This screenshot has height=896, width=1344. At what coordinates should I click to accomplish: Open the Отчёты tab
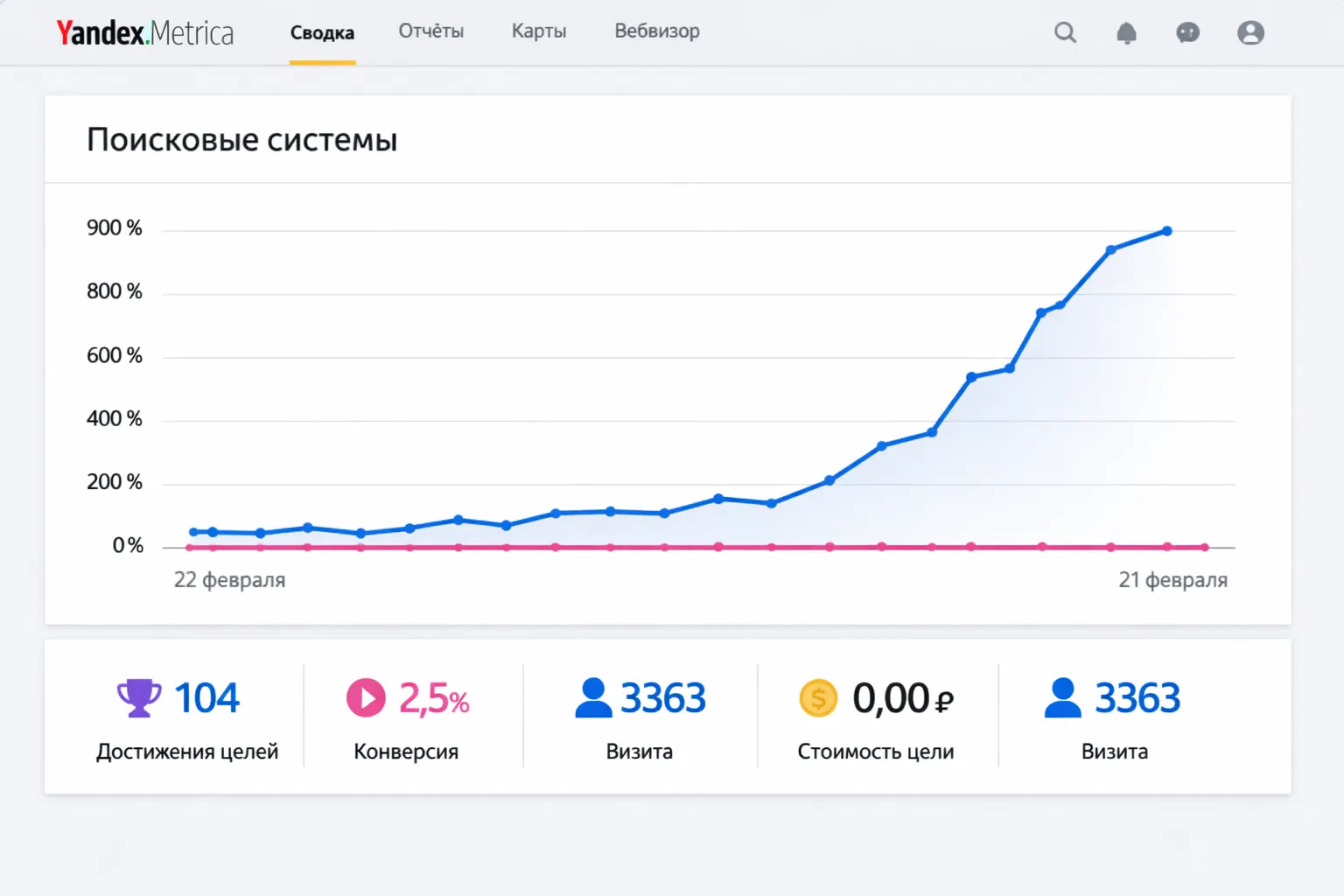pyautogui.click(x=430, y=31)
